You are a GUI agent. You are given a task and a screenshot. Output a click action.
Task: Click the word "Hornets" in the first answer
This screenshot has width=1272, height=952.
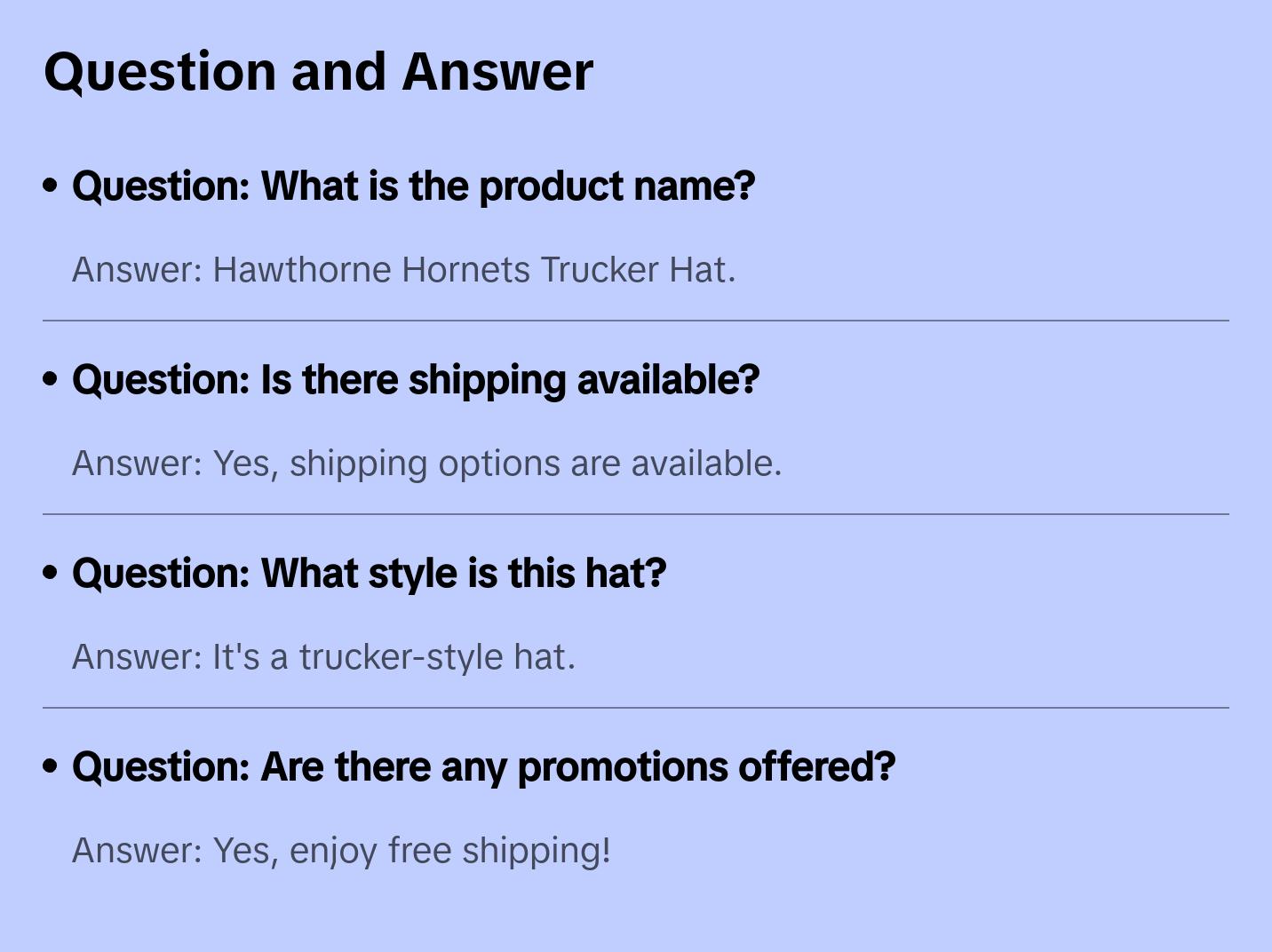pos(466,270)
